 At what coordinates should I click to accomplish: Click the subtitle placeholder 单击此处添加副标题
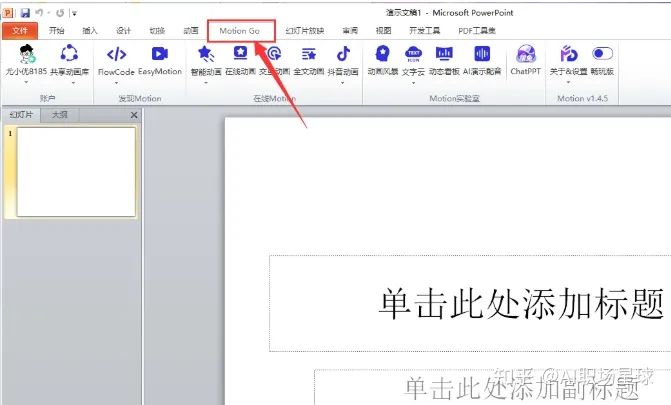[x=521, y=387]
